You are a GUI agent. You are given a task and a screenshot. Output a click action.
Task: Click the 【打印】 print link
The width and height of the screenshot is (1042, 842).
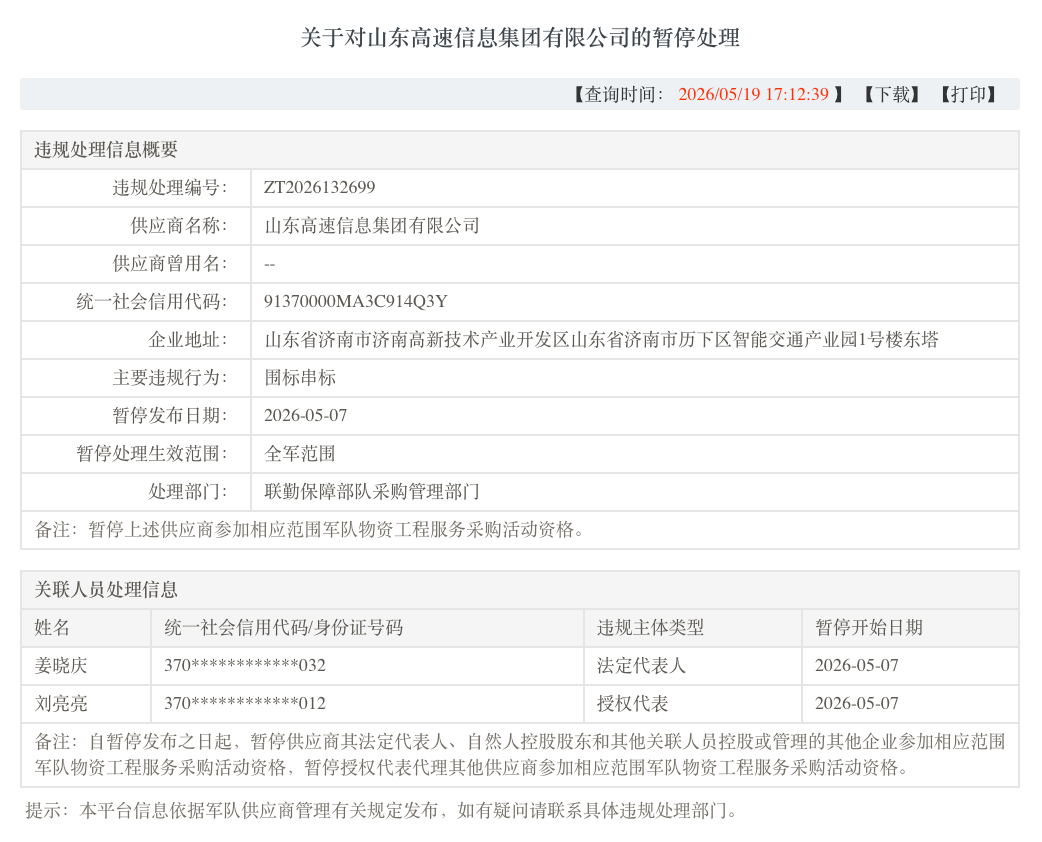point(968,94)
